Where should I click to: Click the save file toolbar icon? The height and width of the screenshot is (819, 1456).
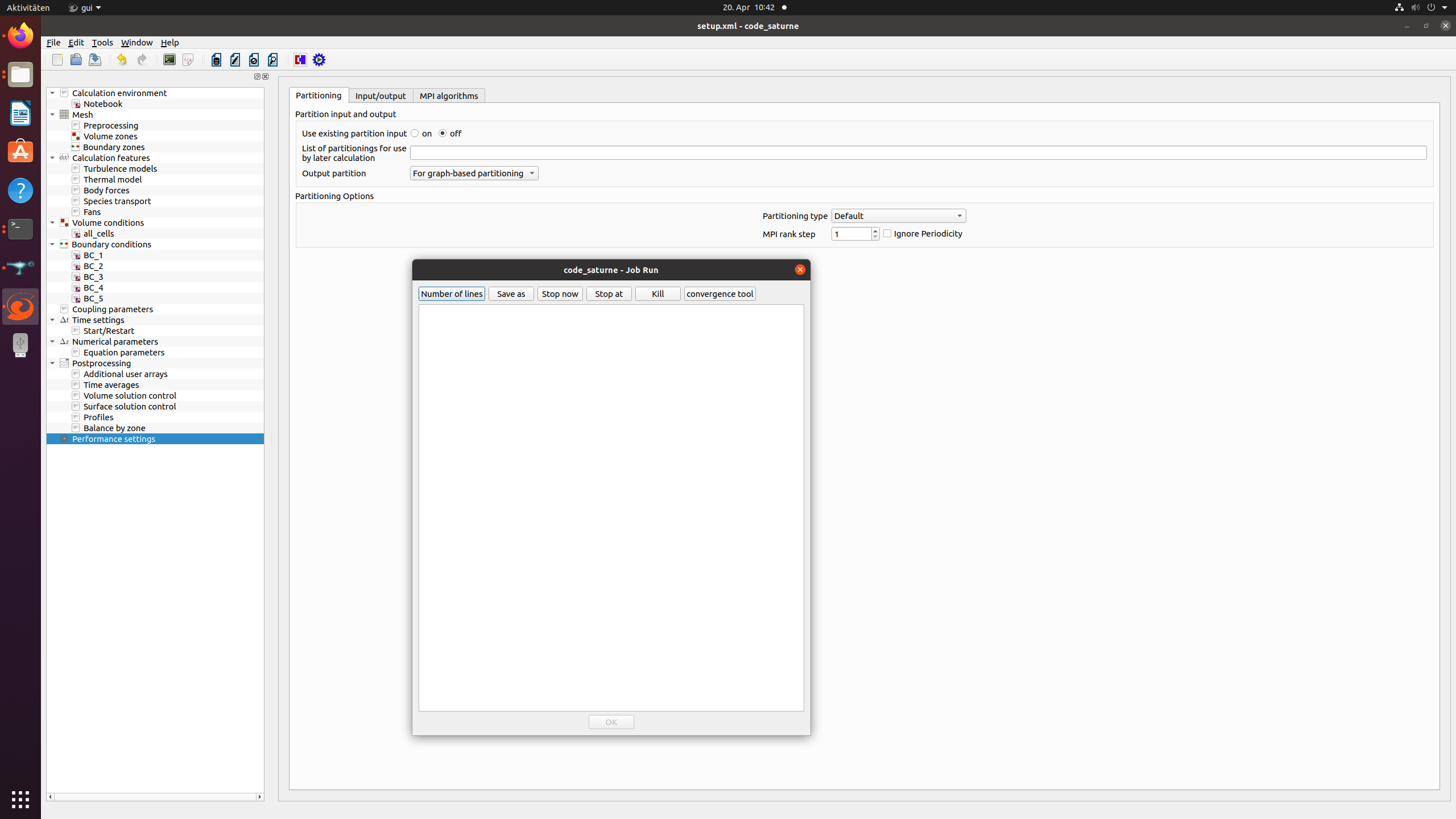(95, 60)
